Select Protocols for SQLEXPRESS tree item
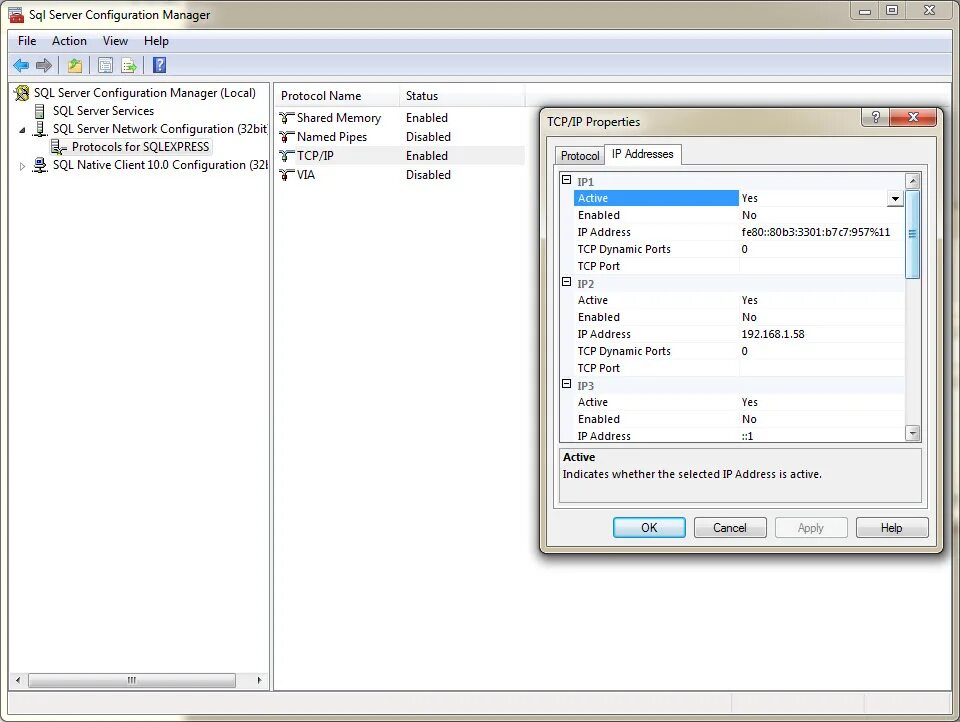The height and width of the screenshot is (722, 960). (x=140, y=147)
